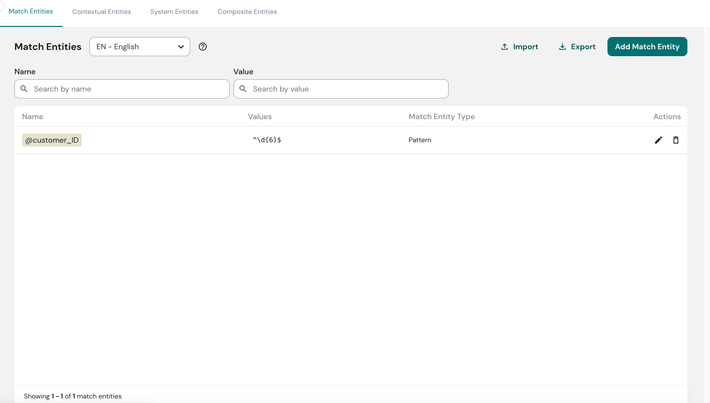
Task: Click magnifier icon in name search
Action: click(24, 89)
